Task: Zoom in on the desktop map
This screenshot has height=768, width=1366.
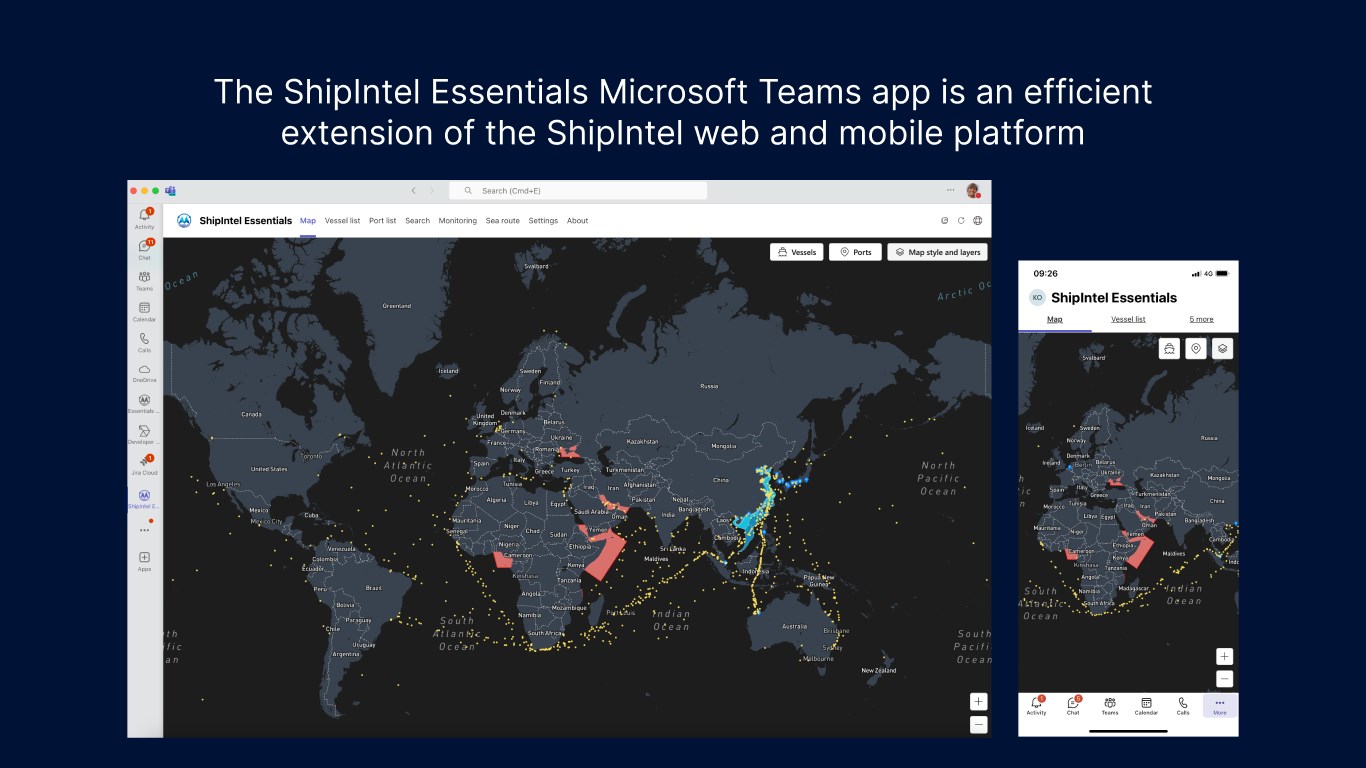Action: (x=979, y=702)
